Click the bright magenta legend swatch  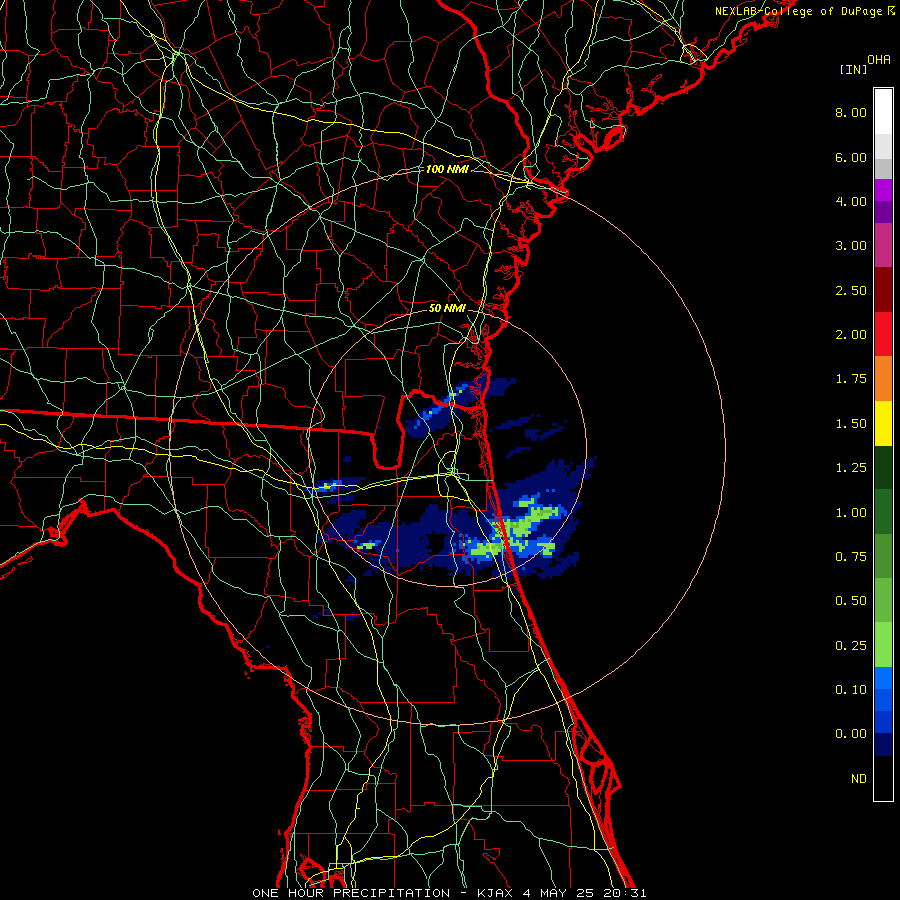pyautogui.click(x=883, y=190)
